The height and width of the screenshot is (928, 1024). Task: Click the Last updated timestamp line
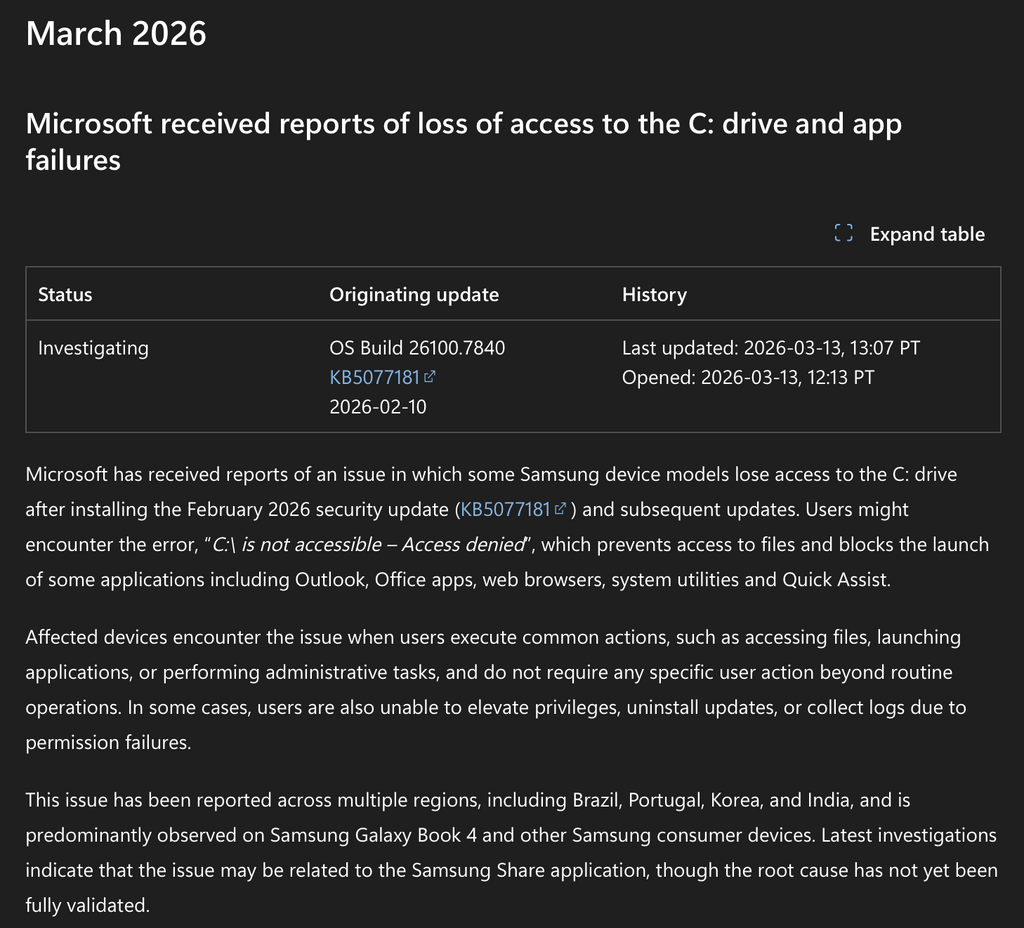(770, 348)
